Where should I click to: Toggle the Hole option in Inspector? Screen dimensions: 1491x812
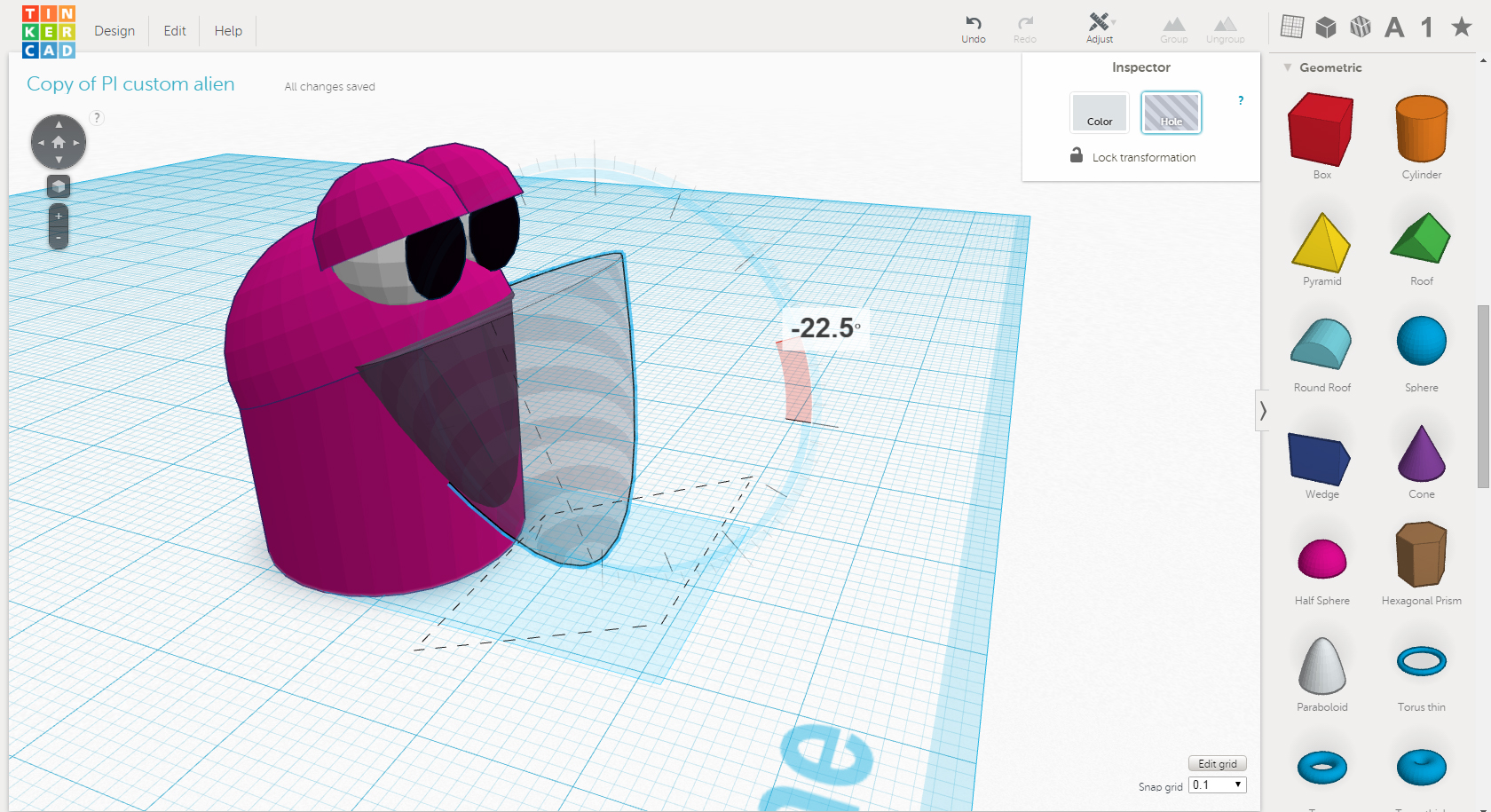[1171, 113]
